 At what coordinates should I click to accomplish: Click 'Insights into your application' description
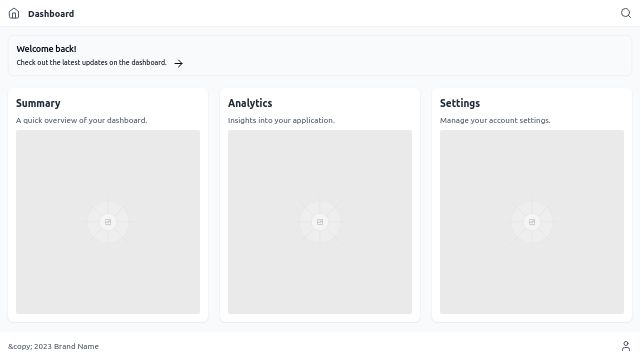[281, 120]
